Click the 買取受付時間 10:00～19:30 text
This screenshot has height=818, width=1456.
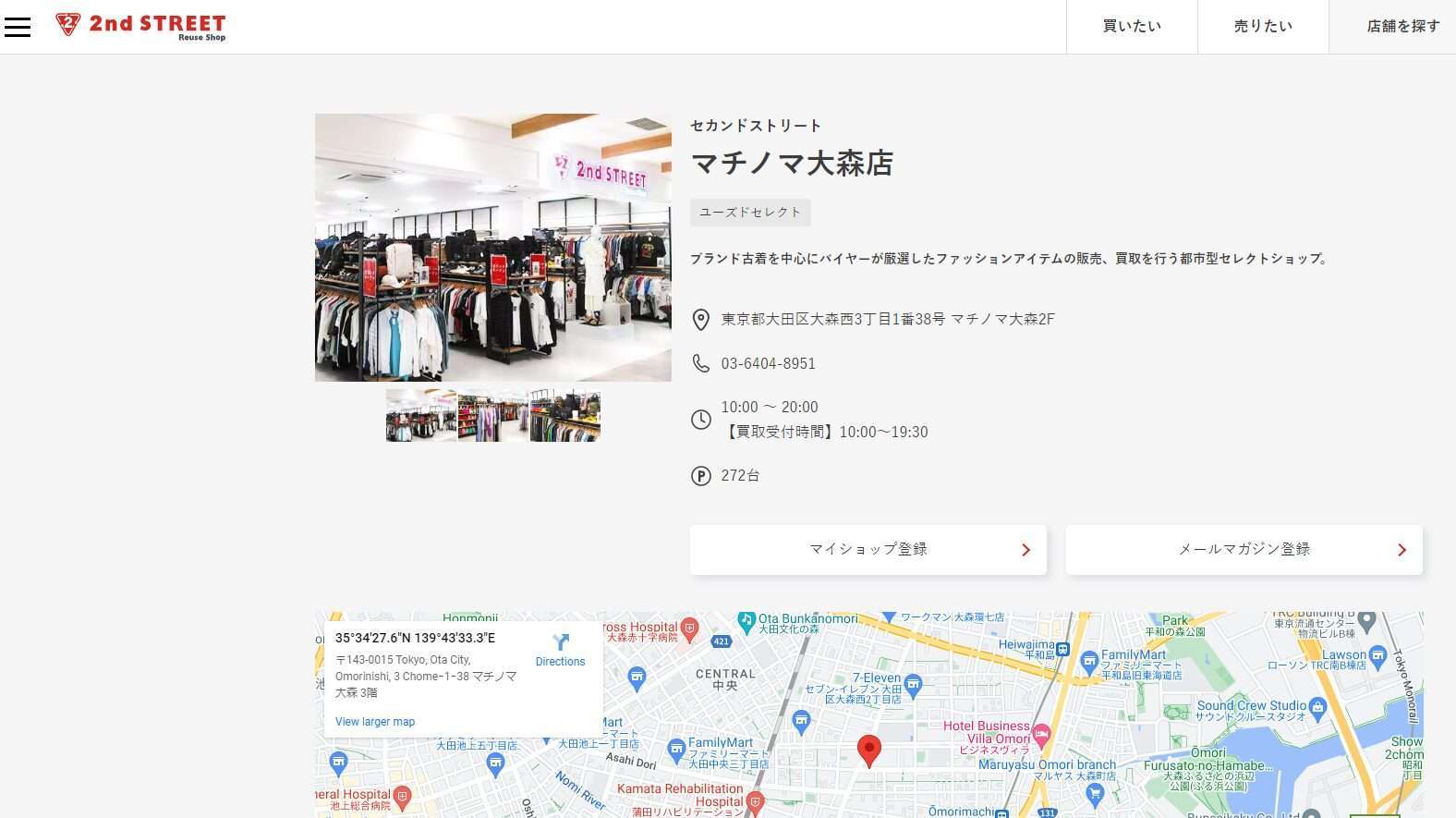(x=825, y=432)
